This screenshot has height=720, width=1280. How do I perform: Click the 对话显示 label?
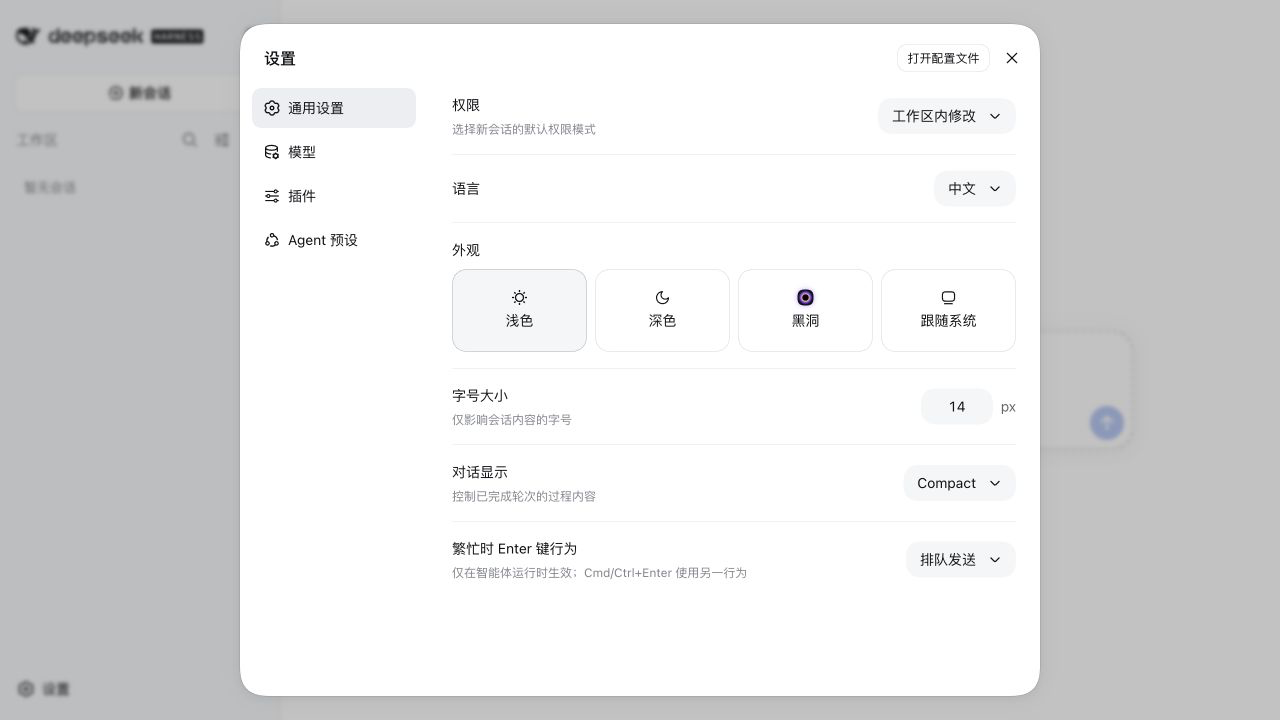tap(480, 472)
